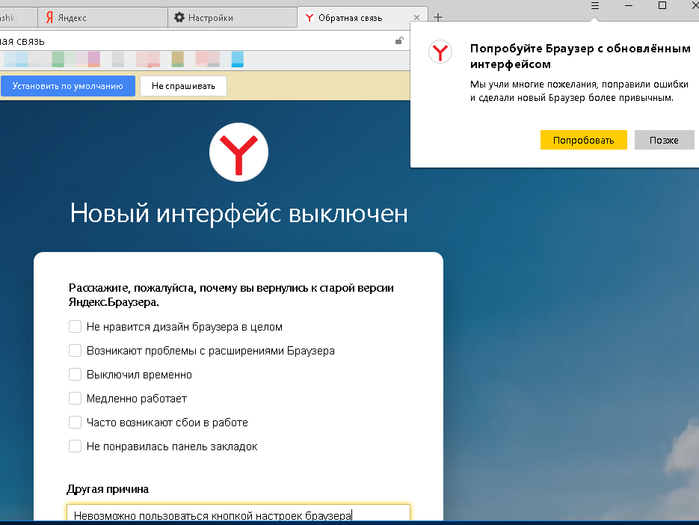This screenshot has width=699, height=525.
Task: Tick the 'Медленно работает' checkbox
Action: pyautogui.click(x=75, y=398)
